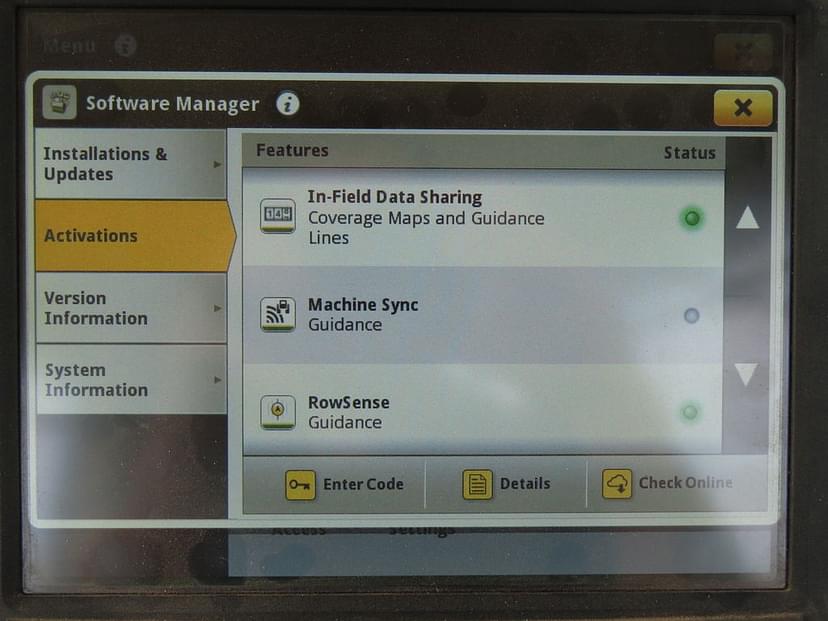Select 'In-Field Data Sharing' title text

394,197
